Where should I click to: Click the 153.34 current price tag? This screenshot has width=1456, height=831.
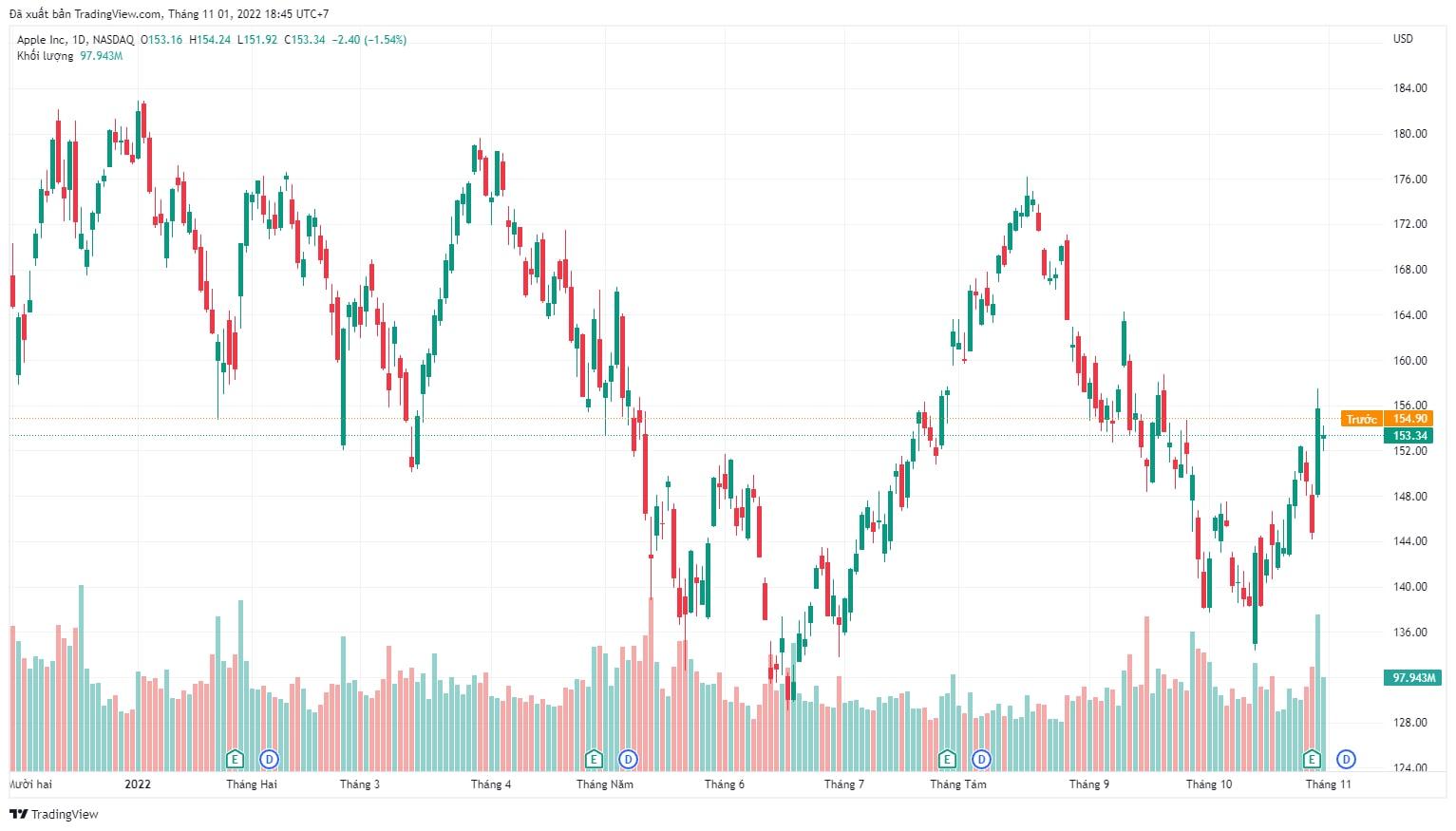[1409, 436]
